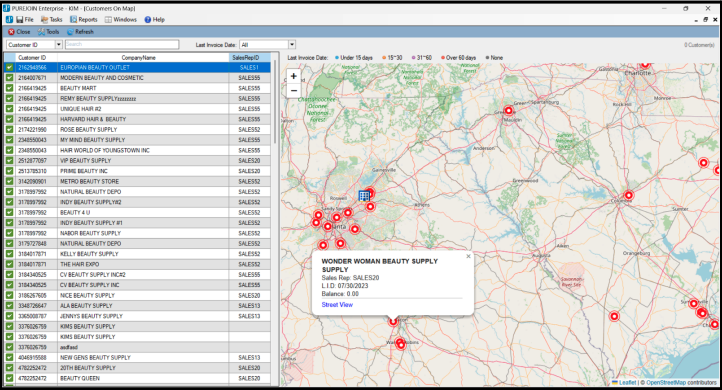Click the Refresh toolbar button
The height and width of the screenshot is (390, 722).
[80, 32]
